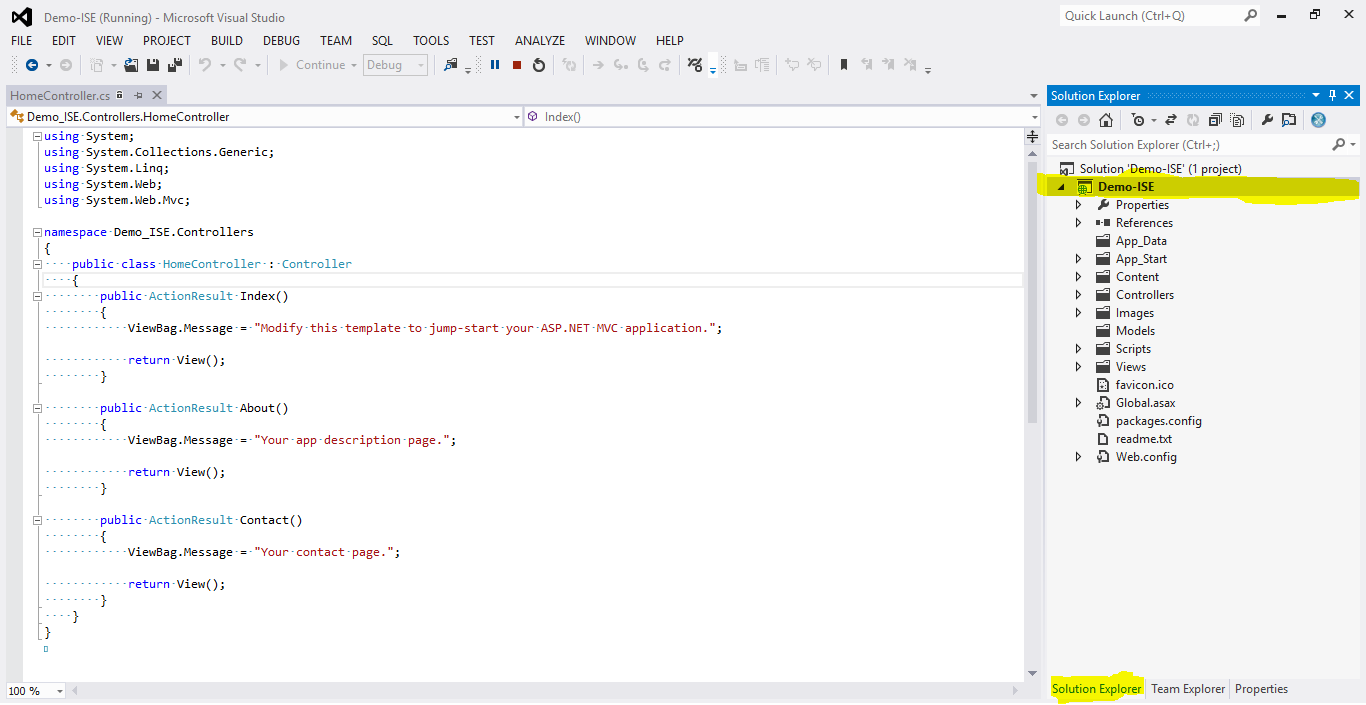Screen dimensions: 1366x705
Task: Collapse the About() method outline box
Action: 37,408
